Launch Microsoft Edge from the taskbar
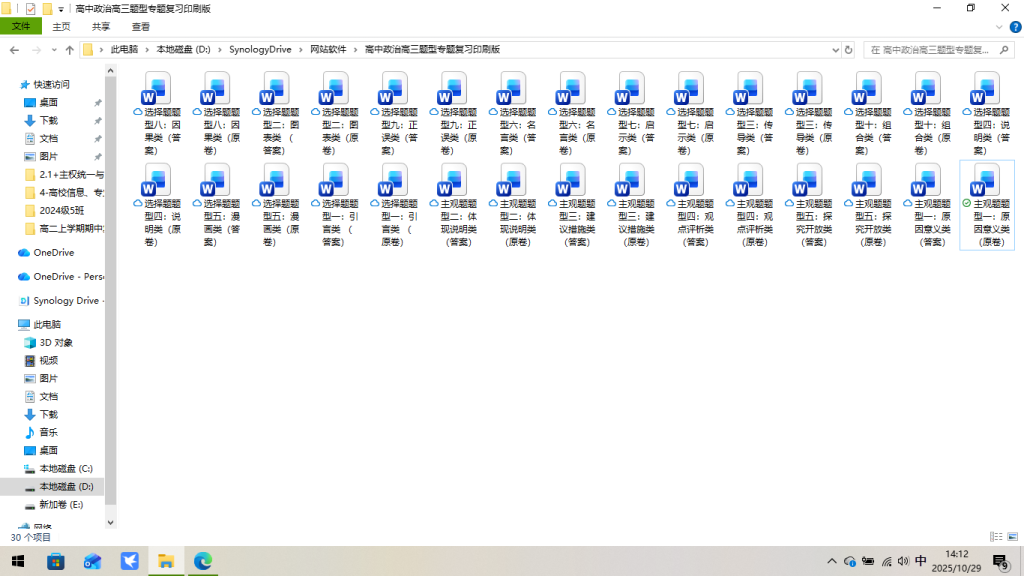The height and width of the screenshot is (576, 1024). pyautogui.click(x=202, y=561)
